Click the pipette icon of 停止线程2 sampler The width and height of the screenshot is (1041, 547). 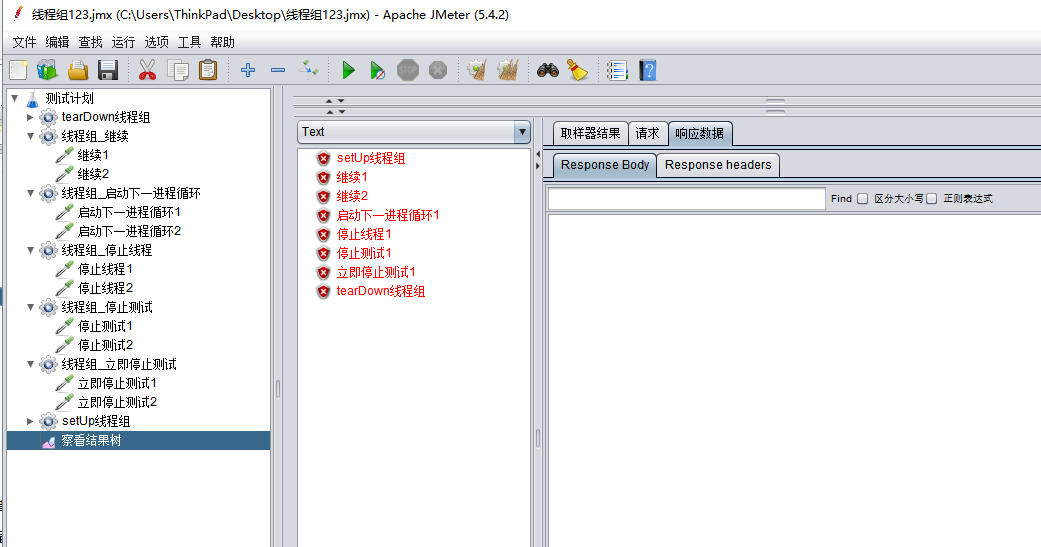(64, 288)
